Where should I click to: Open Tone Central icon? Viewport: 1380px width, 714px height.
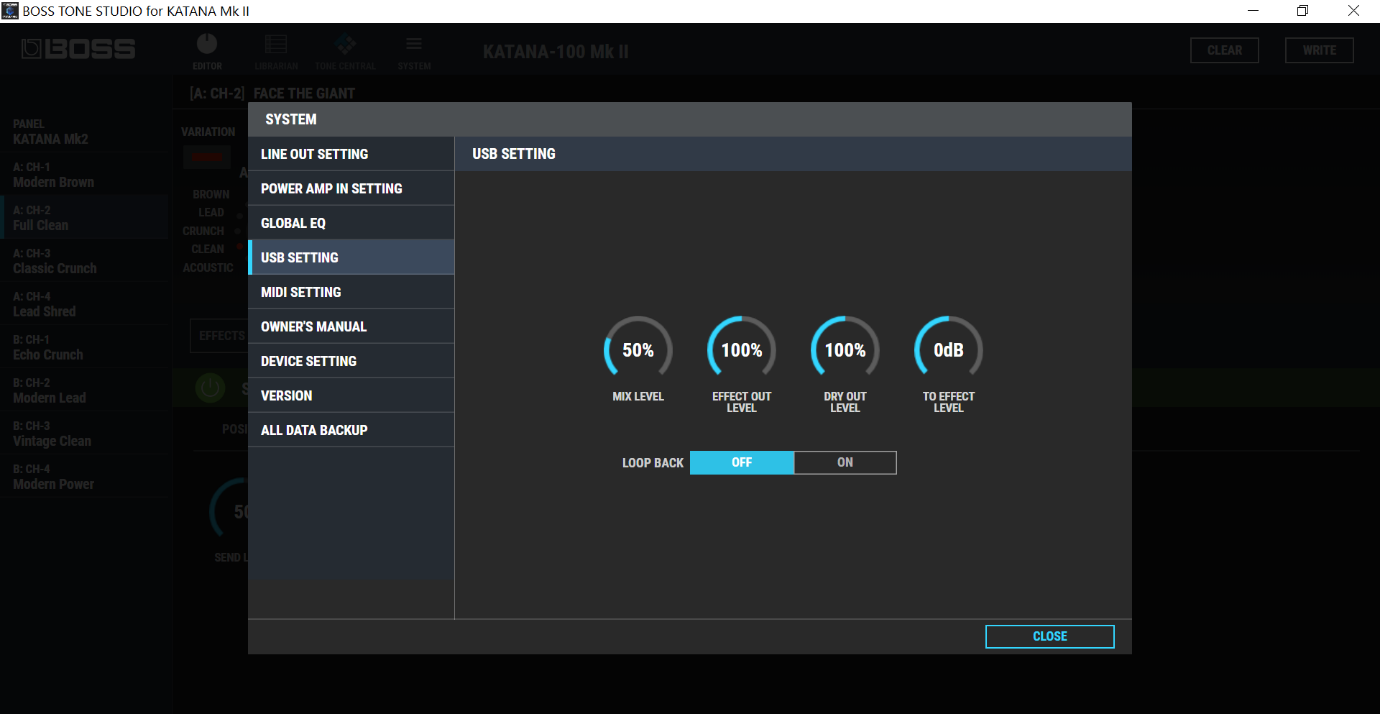point(345,51)
